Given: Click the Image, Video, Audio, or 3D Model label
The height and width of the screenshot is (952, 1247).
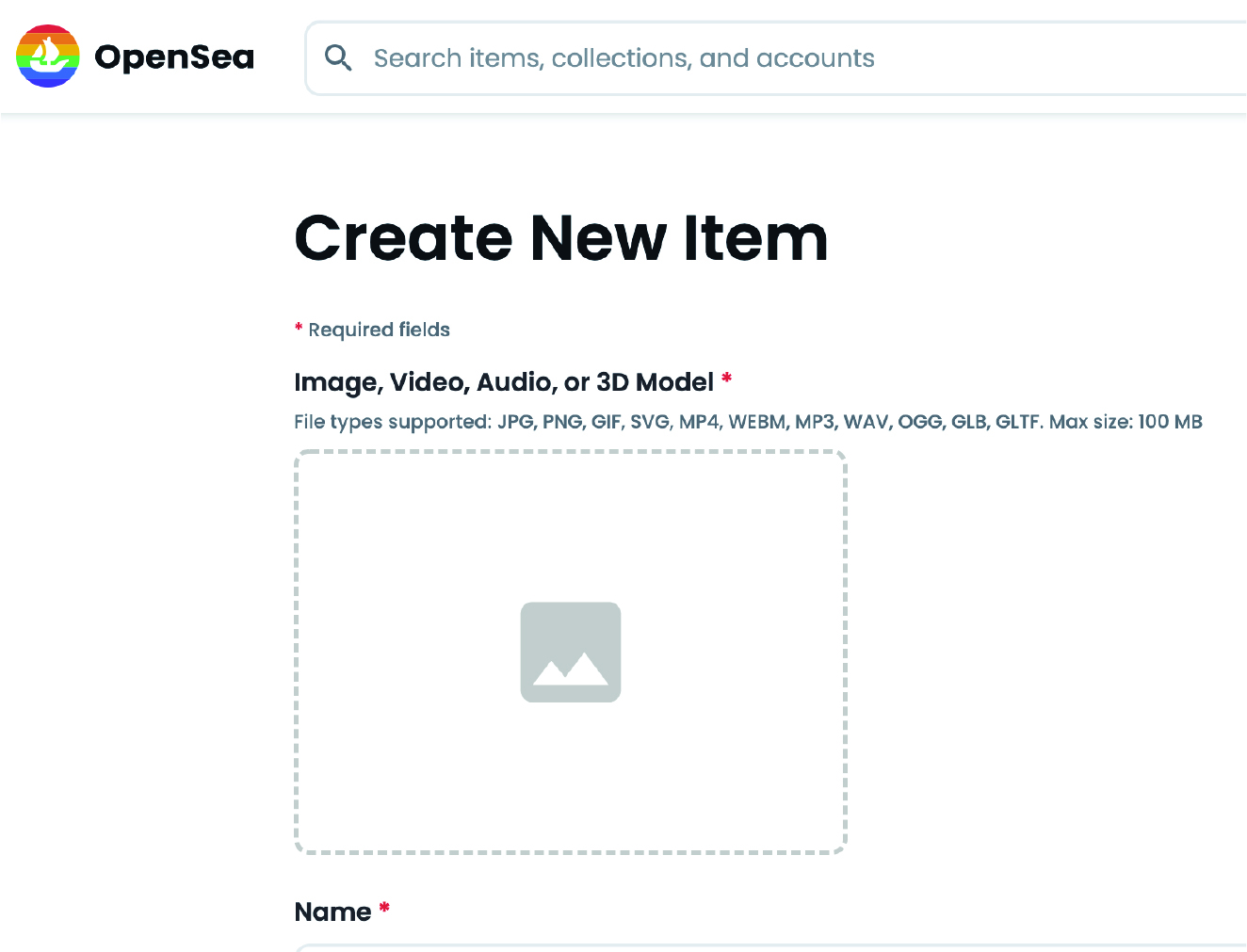Looking at the screenshot, I should pos(503,382).
